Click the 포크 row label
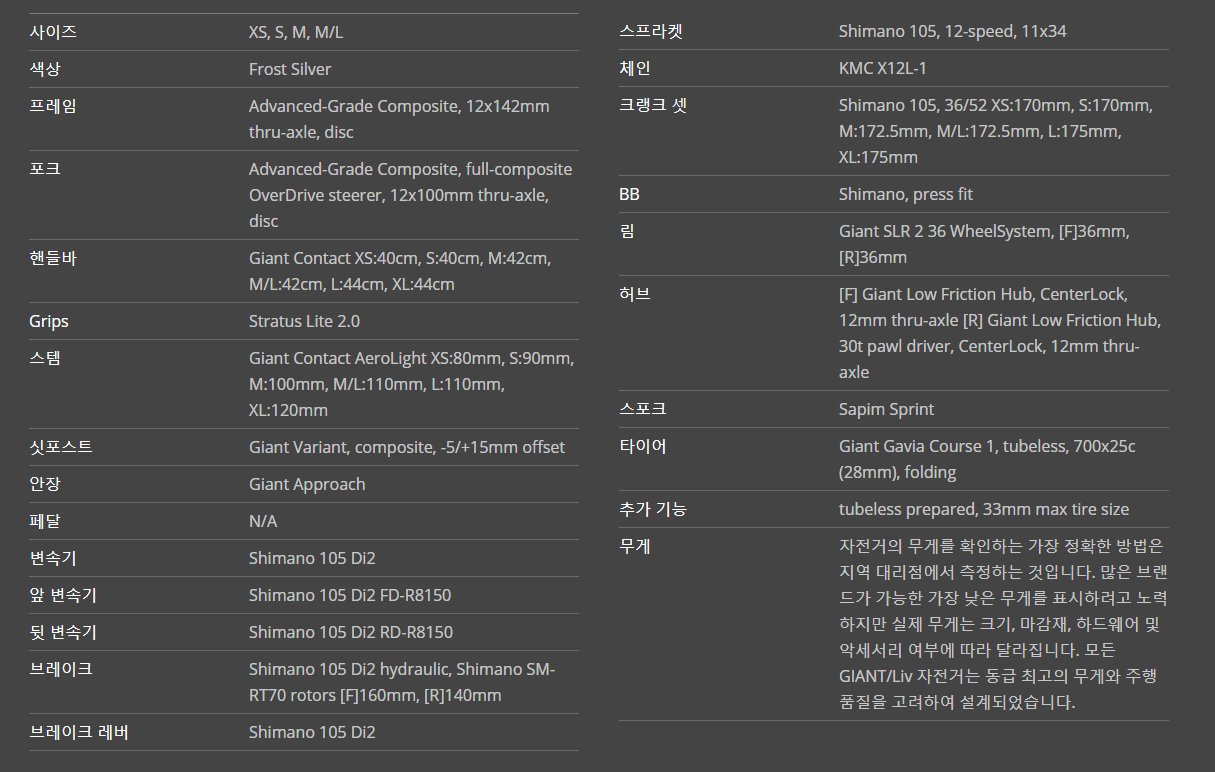Image resolution: width=1215 pixels, height=772 pixels. (45, 169)
